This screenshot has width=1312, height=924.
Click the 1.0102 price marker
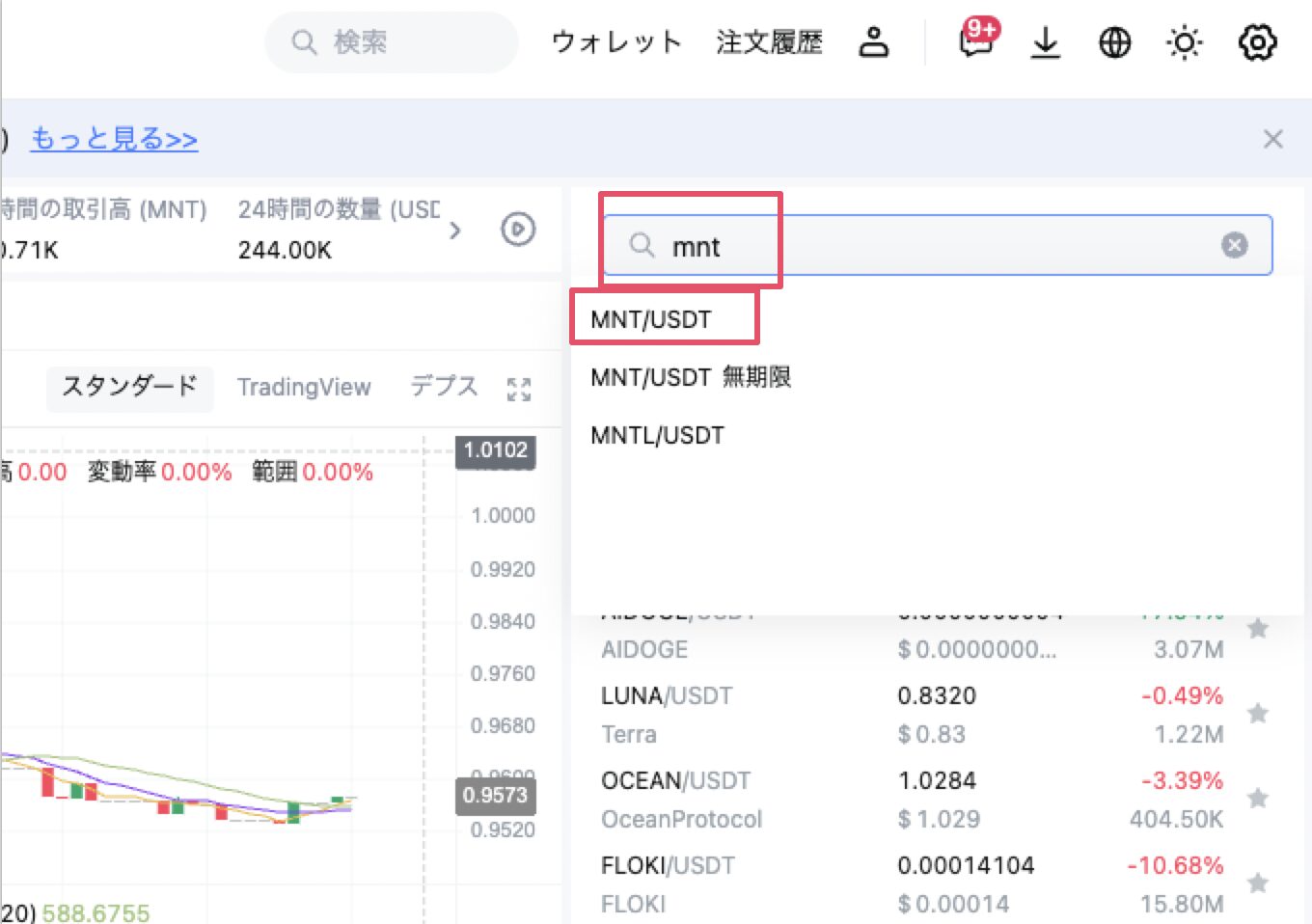pyautogui.click(x=495, y=450)
